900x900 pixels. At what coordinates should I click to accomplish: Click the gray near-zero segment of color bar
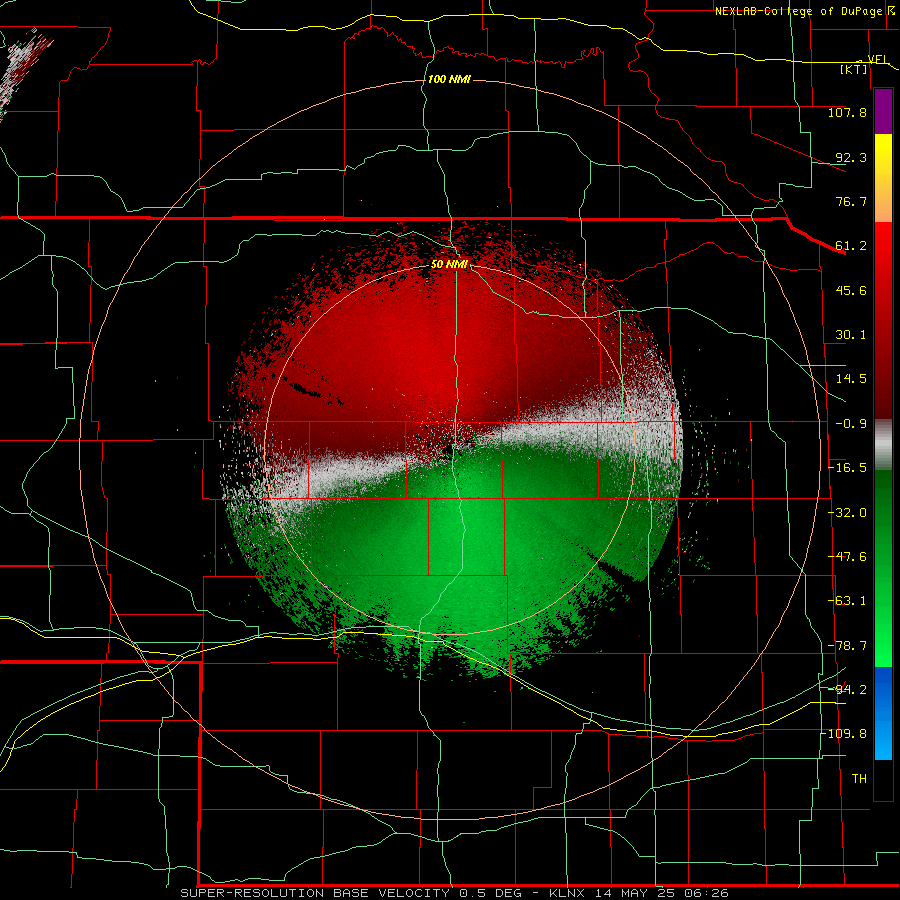(x=883, y=444)
